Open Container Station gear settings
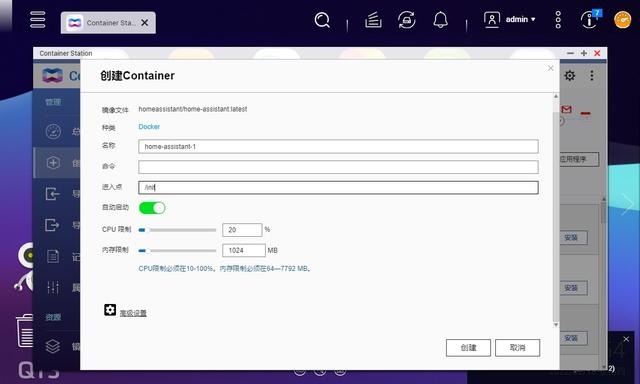The width and height of the screenshot is (640, 384). click(570, 75)
